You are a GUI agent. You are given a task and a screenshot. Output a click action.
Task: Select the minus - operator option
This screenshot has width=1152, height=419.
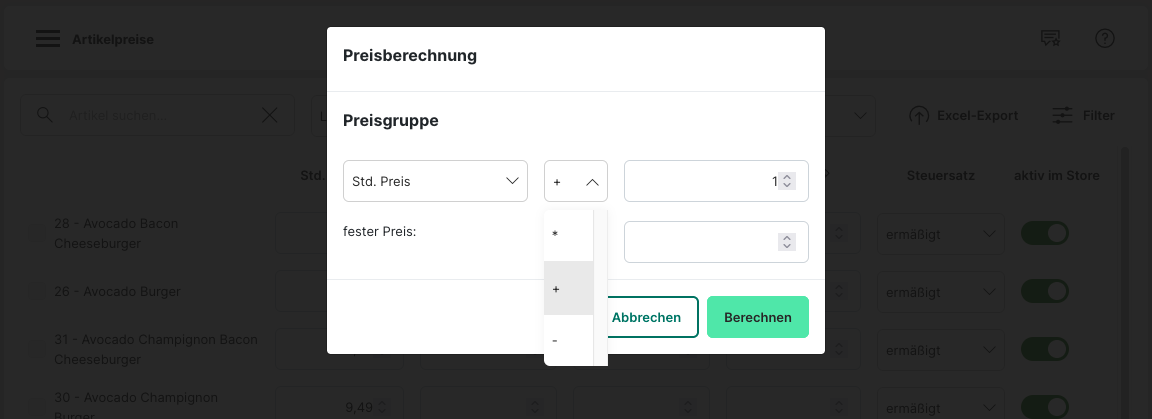tap(568, 341)
